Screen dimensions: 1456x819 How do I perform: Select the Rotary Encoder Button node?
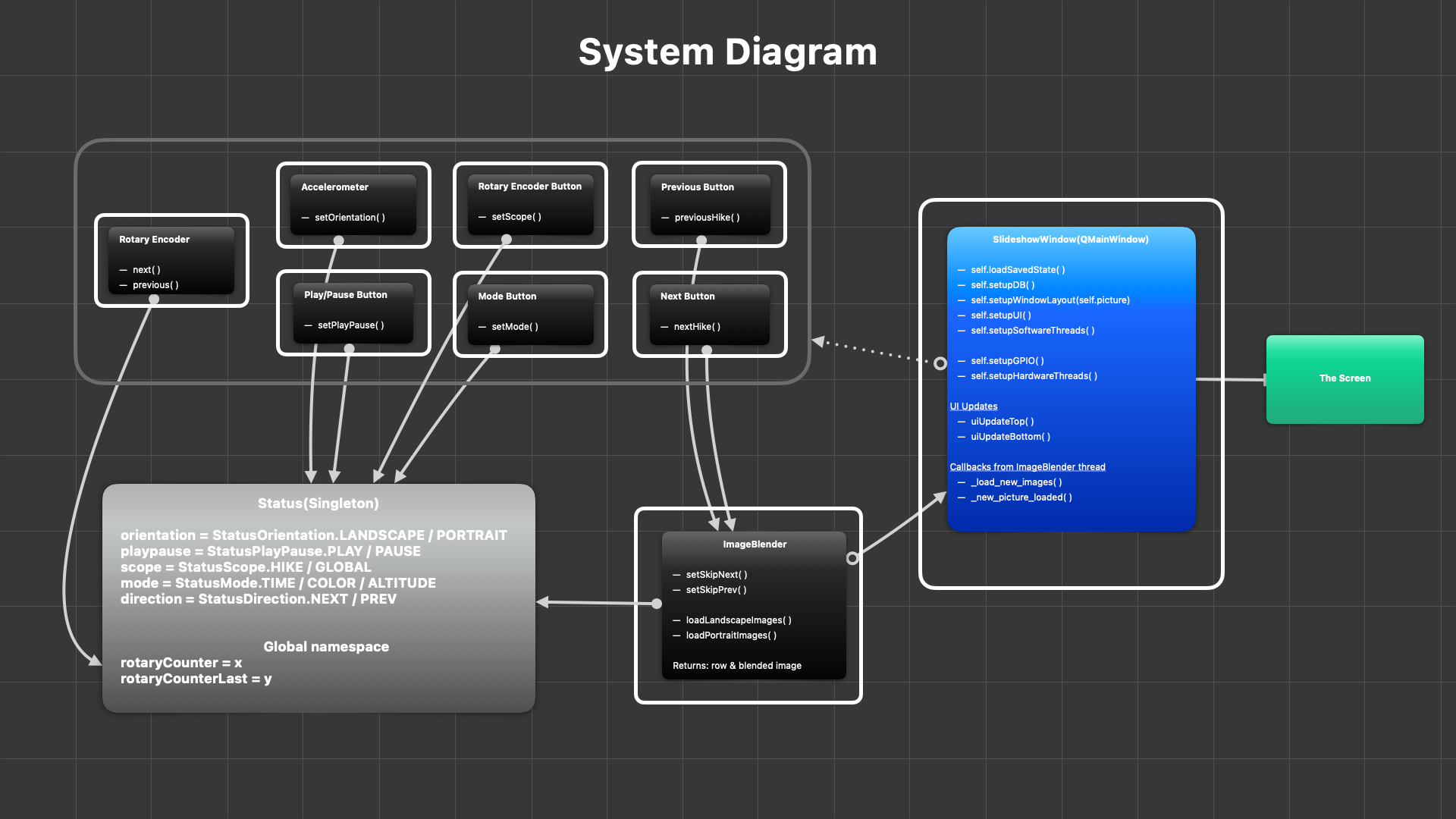point(530,204)
